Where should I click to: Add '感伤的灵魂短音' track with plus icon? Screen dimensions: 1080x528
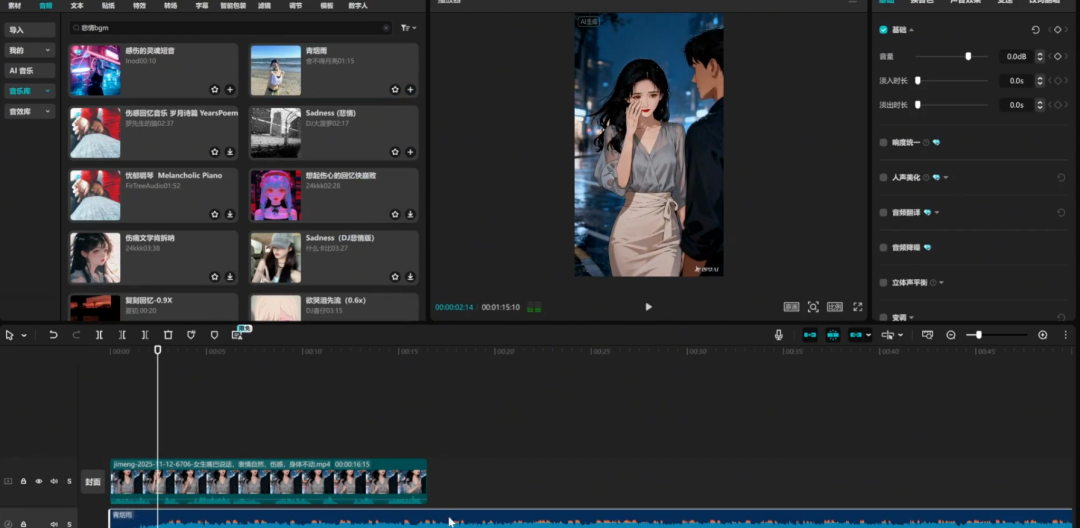pos(230,90)
